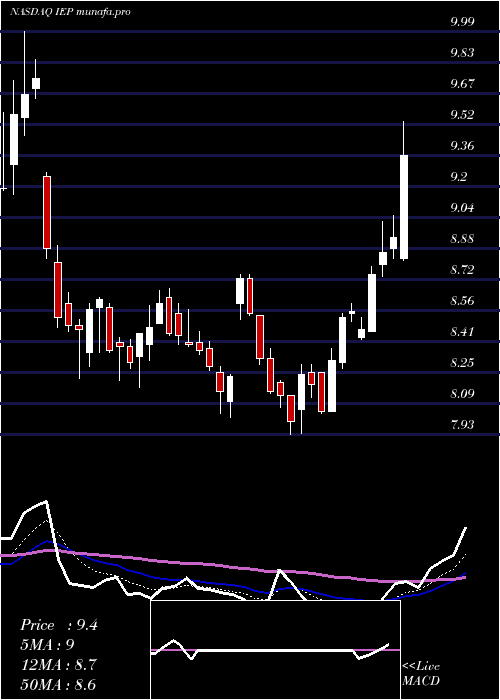Image resolution: width=500 pixels, height=700 pixels.
Task: Click the 8.56 price axis label
Action: click(x=462, y=300)
